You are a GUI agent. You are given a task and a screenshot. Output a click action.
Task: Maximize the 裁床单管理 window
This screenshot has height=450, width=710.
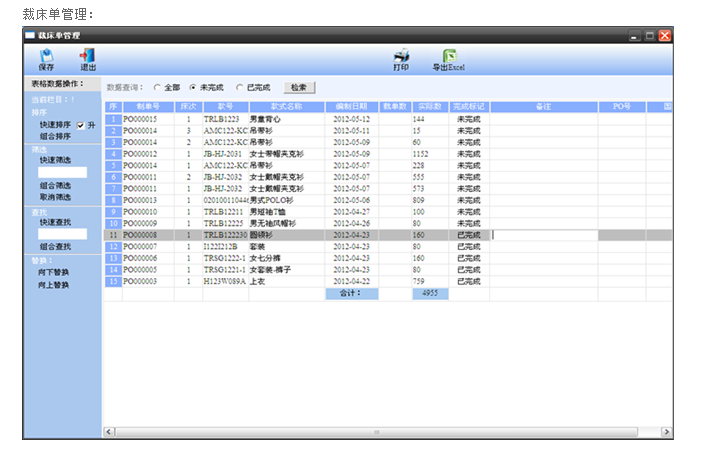[x=649, y=35]
